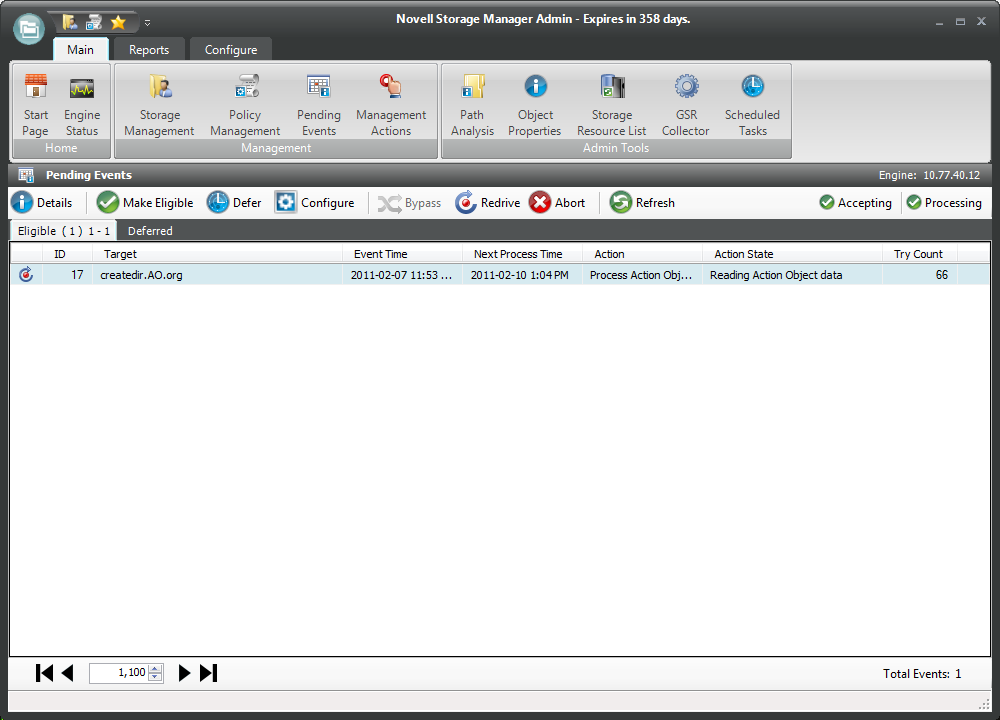Sort by Next Process Time column

point(522,254)
